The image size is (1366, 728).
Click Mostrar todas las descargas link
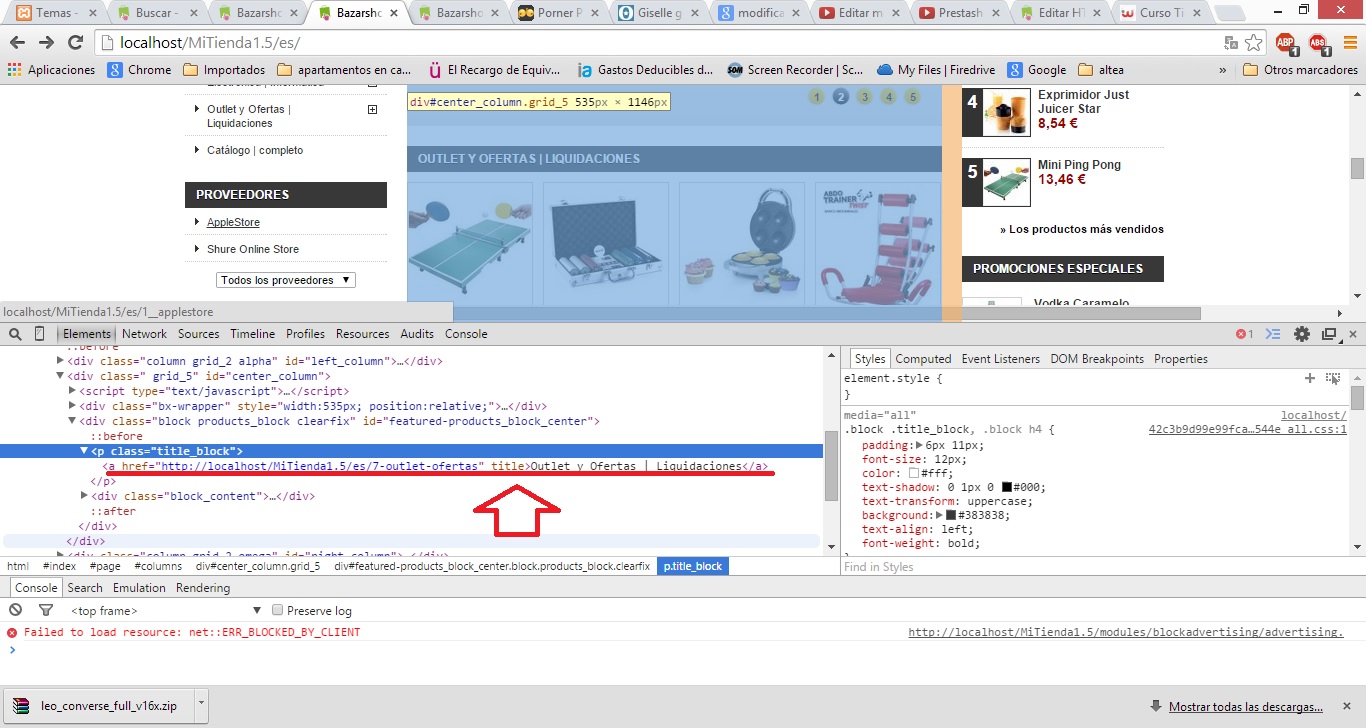(x=1246, y=707)
